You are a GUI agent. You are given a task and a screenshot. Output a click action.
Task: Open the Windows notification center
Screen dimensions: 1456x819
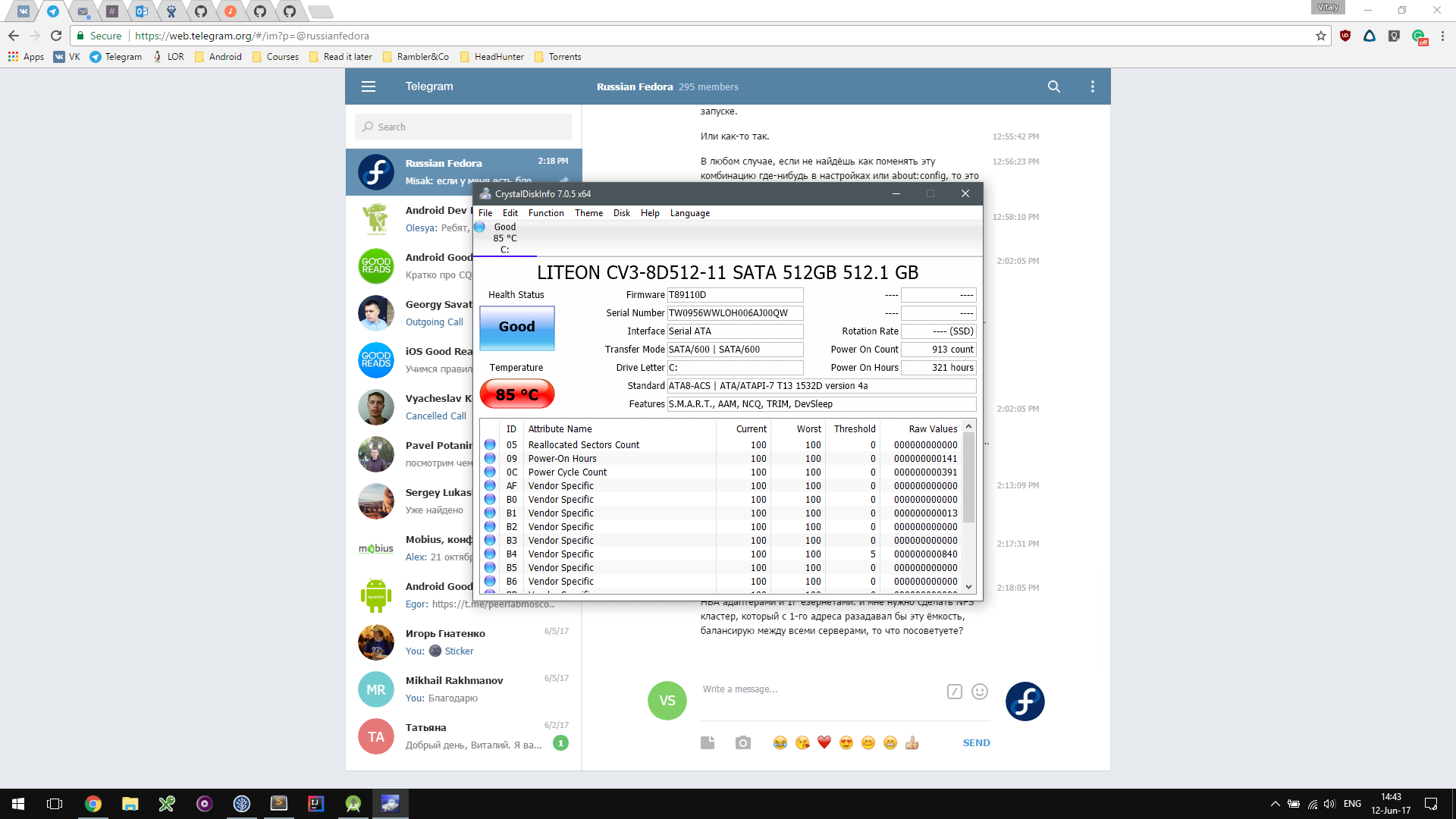coord(1431,804)
